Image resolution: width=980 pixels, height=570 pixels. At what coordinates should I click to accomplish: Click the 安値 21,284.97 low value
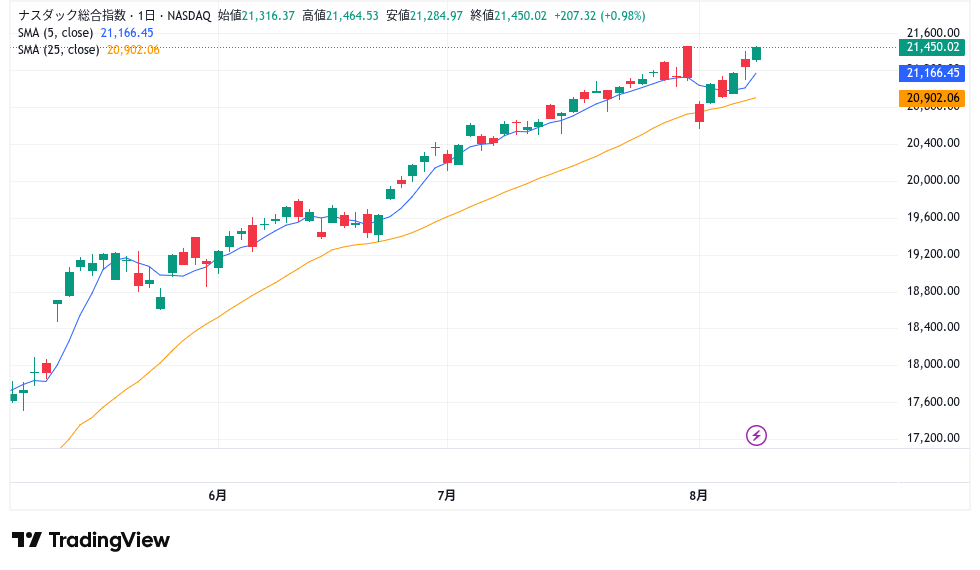point(424,16)
